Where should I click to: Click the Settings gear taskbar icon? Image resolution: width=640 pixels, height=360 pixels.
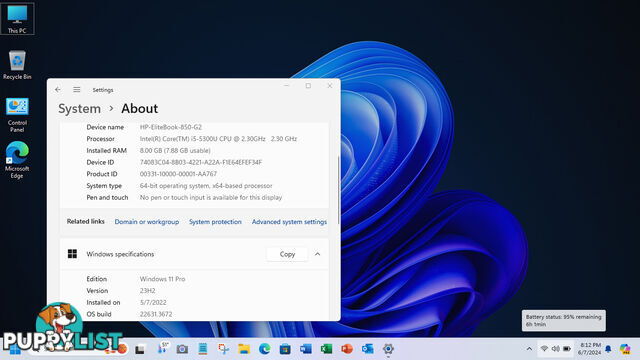click(x=388, y=349)
